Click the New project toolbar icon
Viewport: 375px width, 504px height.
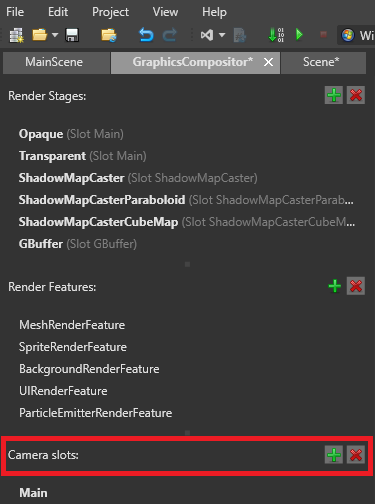pyautogui.click(x=16, y=35)
